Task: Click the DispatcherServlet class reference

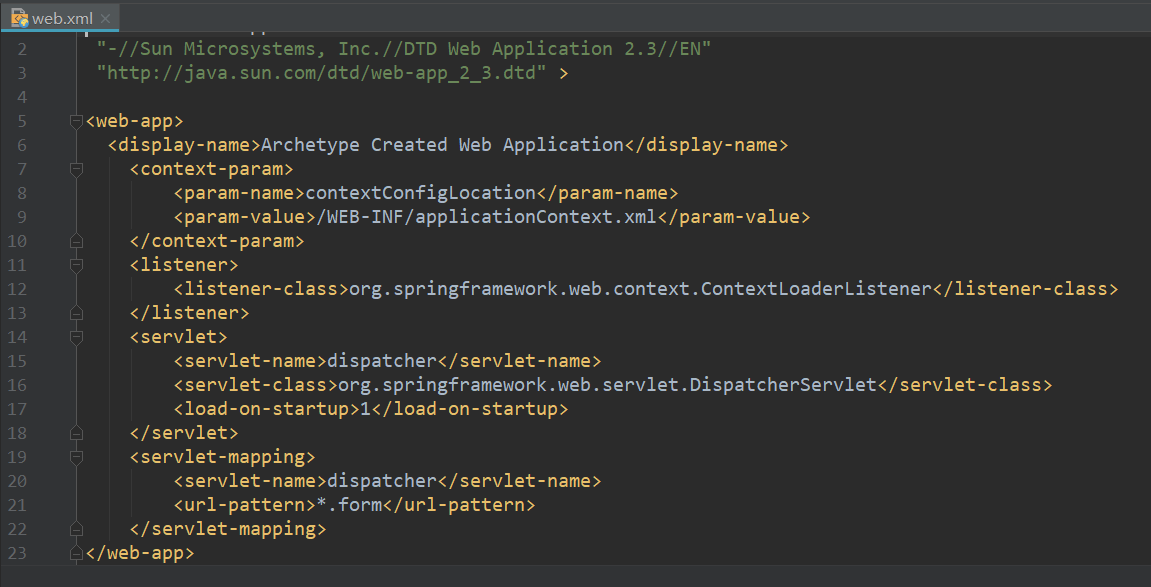Action: [783, 385]
